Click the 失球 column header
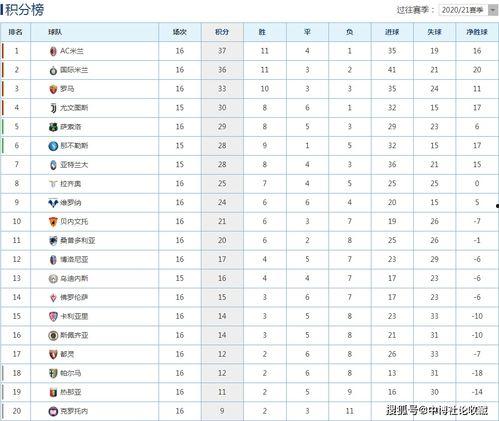 pyautogui.click(x=434, y=32)
